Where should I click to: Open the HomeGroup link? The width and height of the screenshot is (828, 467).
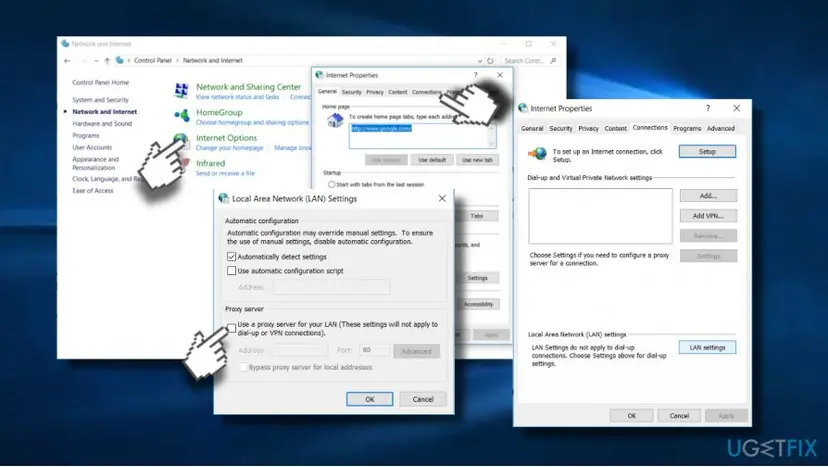(x=219, y=113)
